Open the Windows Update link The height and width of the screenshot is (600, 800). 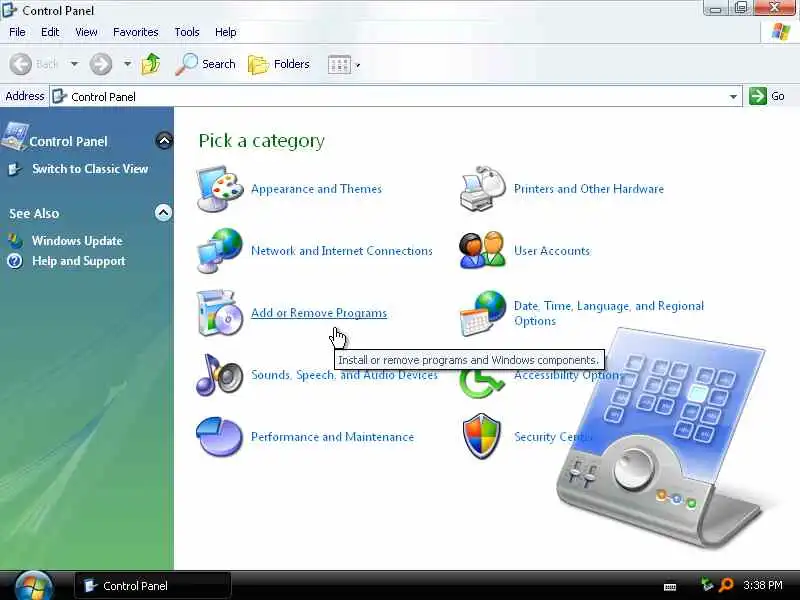[x=77, y=241]
